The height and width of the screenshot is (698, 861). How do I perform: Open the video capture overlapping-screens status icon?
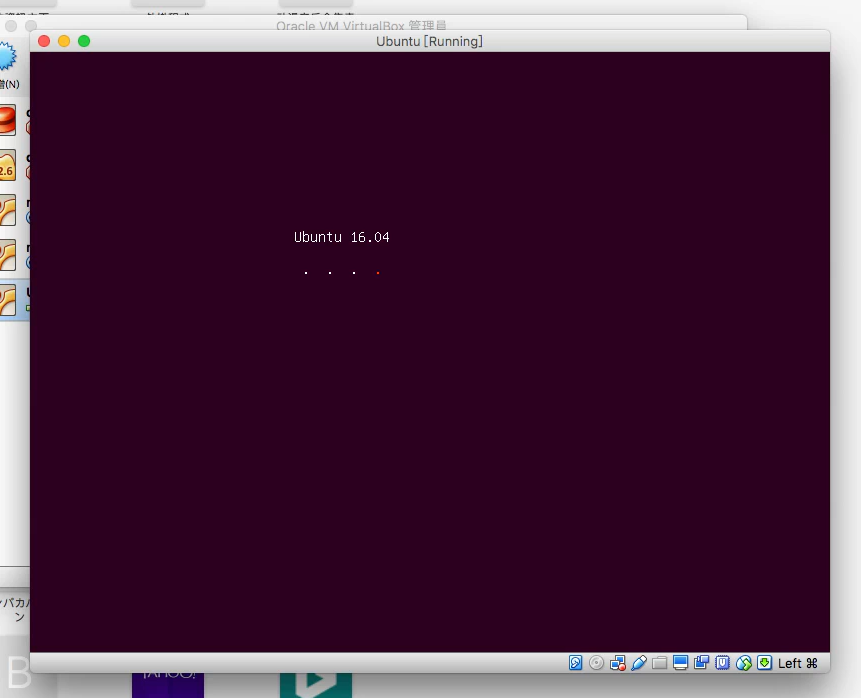pyautogui.click(x=701, y=663)
